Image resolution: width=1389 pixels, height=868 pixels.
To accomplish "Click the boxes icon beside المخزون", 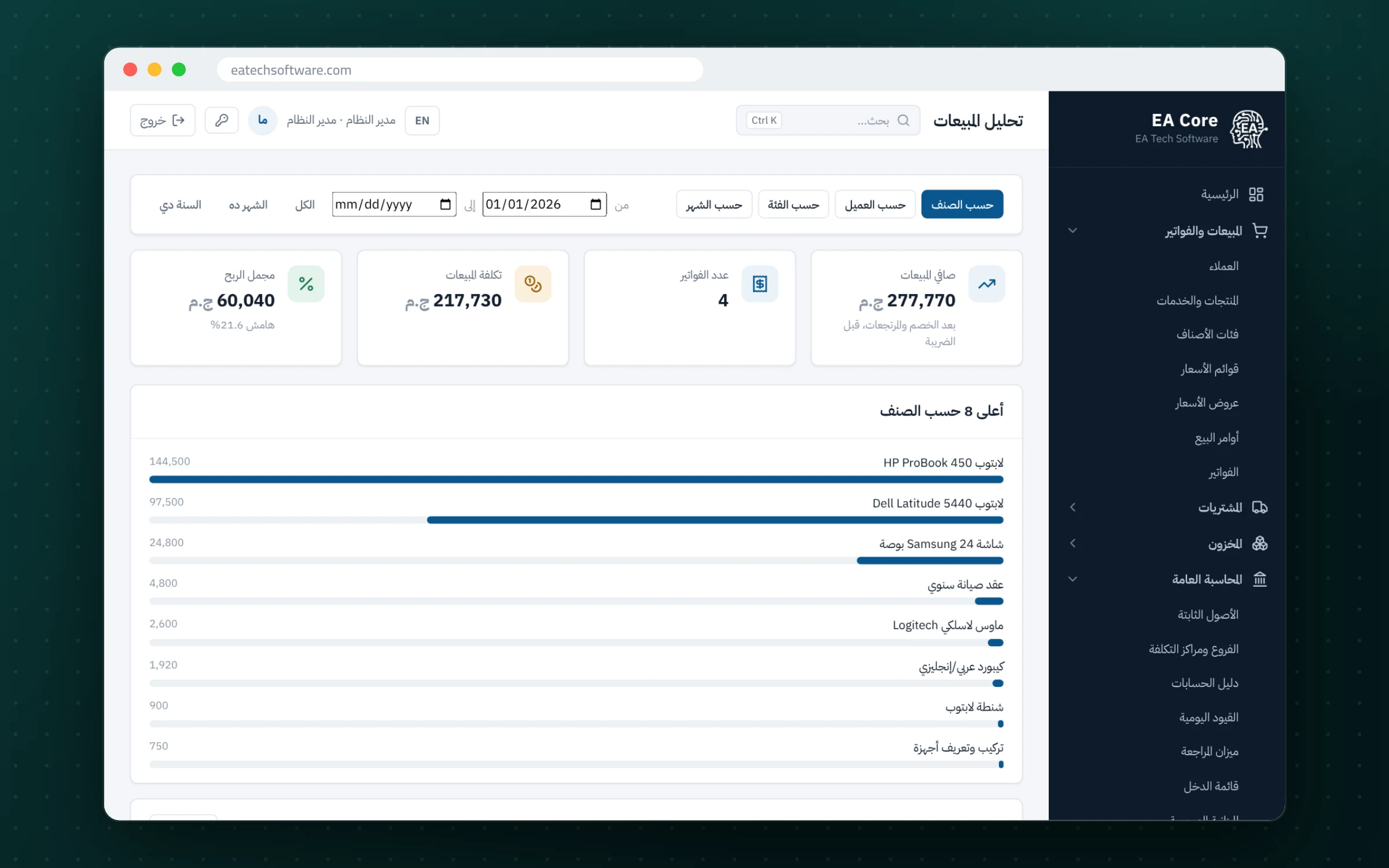I will coord(1259,543).
